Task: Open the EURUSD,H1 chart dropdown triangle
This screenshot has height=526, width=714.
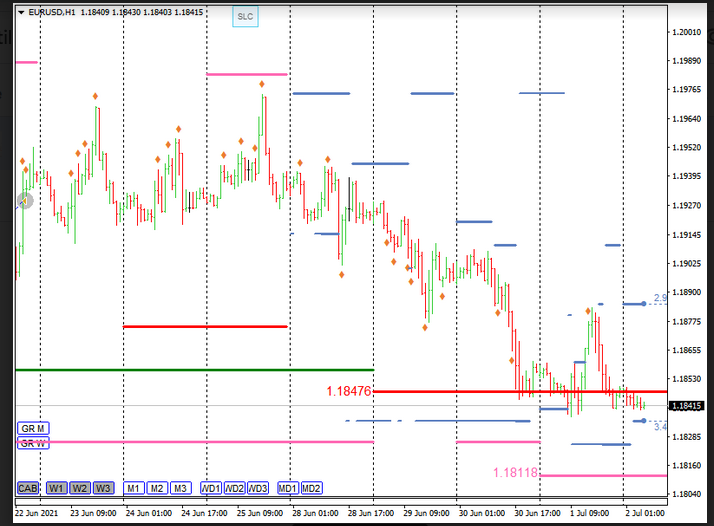Action: point(22,12)
